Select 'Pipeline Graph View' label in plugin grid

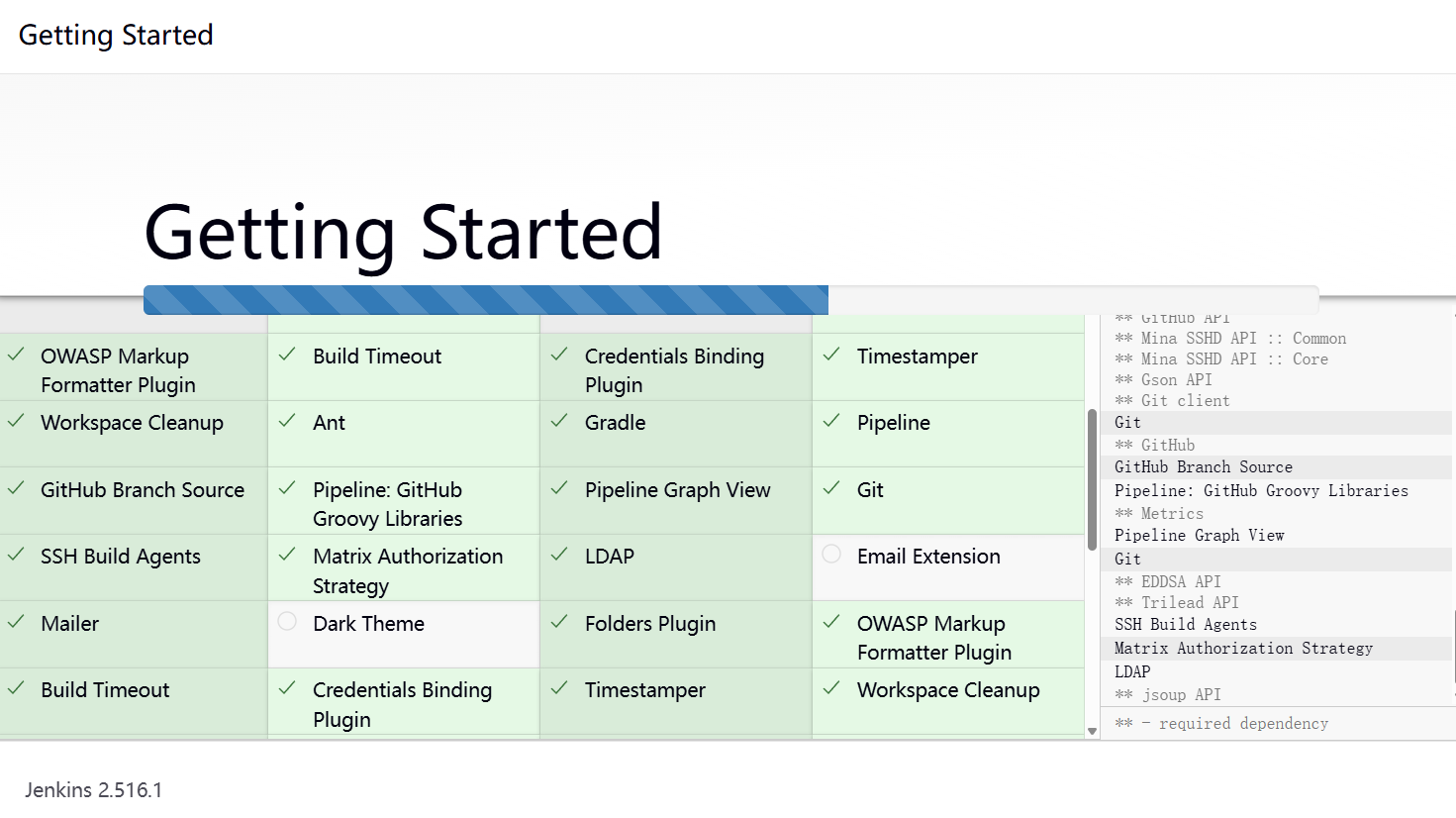(x=677, y=490)
